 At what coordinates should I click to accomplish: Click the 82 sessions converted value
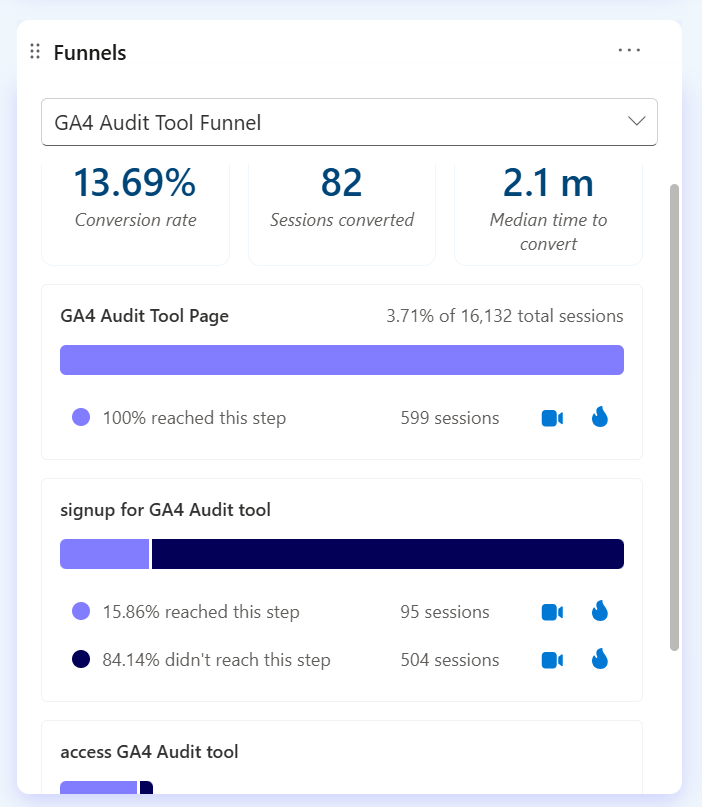tap(342, 183)
